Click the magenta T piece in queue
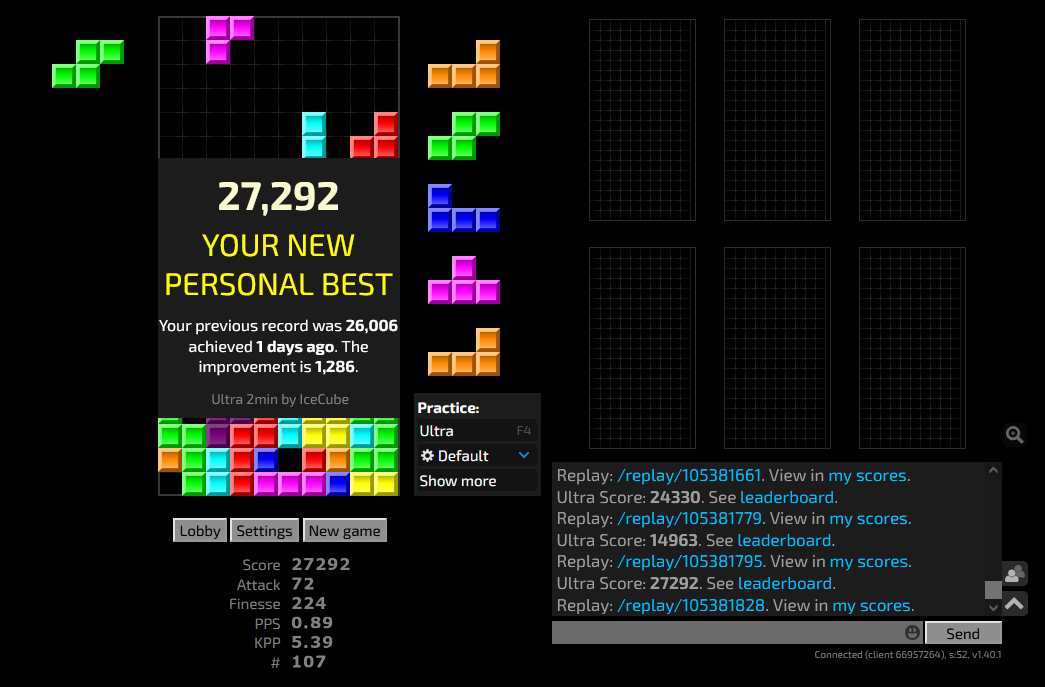Screen dimensions: 1045x687 tap(464, 280)
